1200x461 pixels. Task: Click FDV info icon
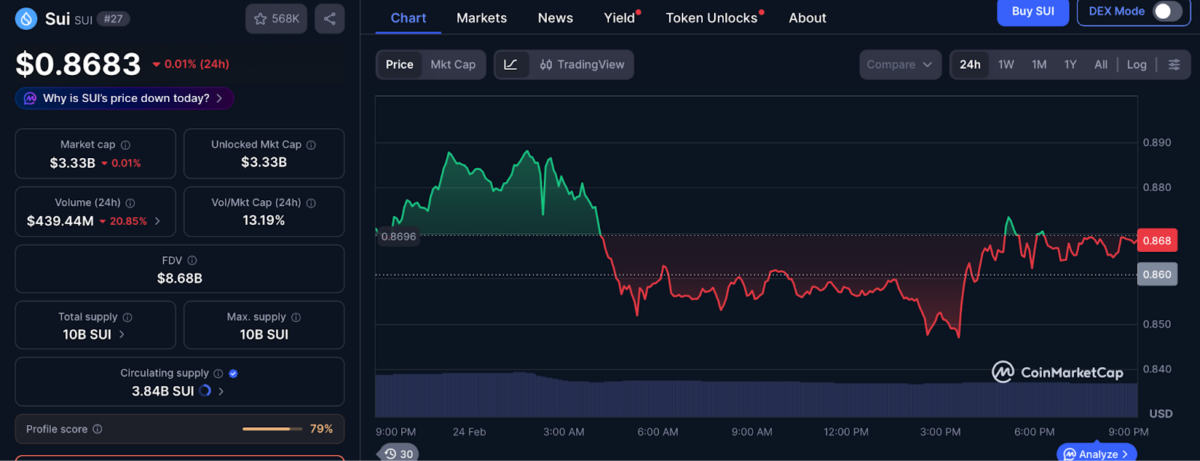192,260
